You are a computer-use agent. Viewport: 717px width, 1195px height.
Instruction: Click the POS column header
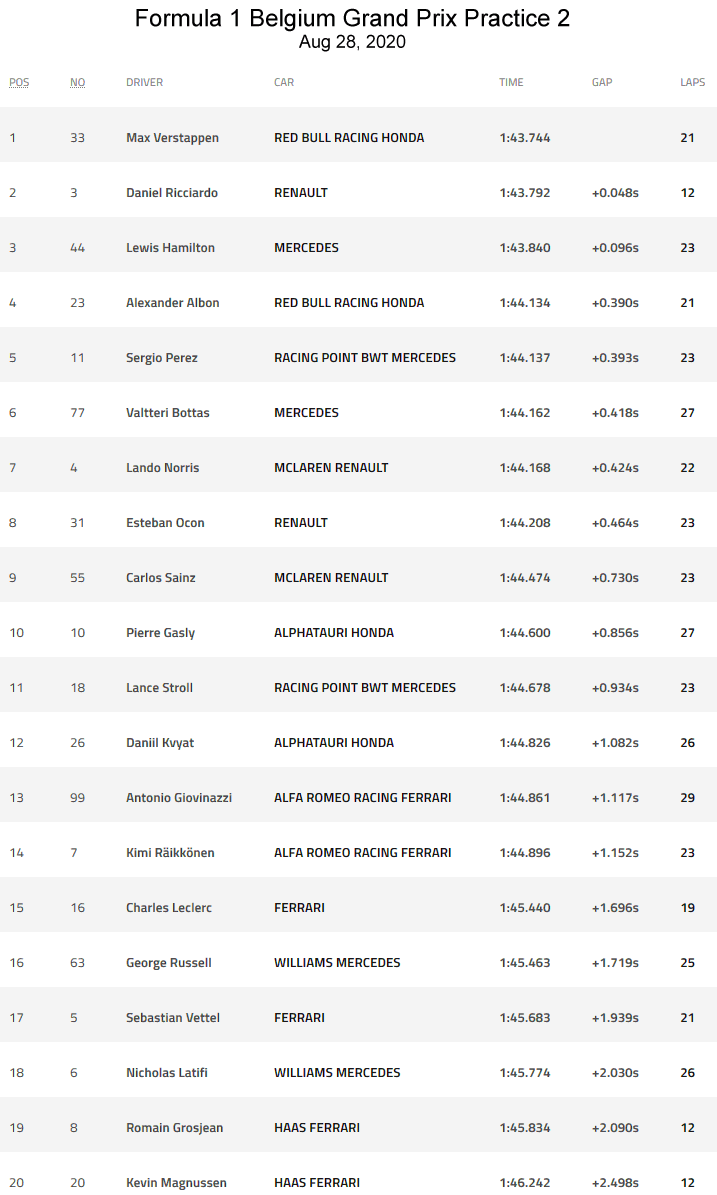click(19, 82)
